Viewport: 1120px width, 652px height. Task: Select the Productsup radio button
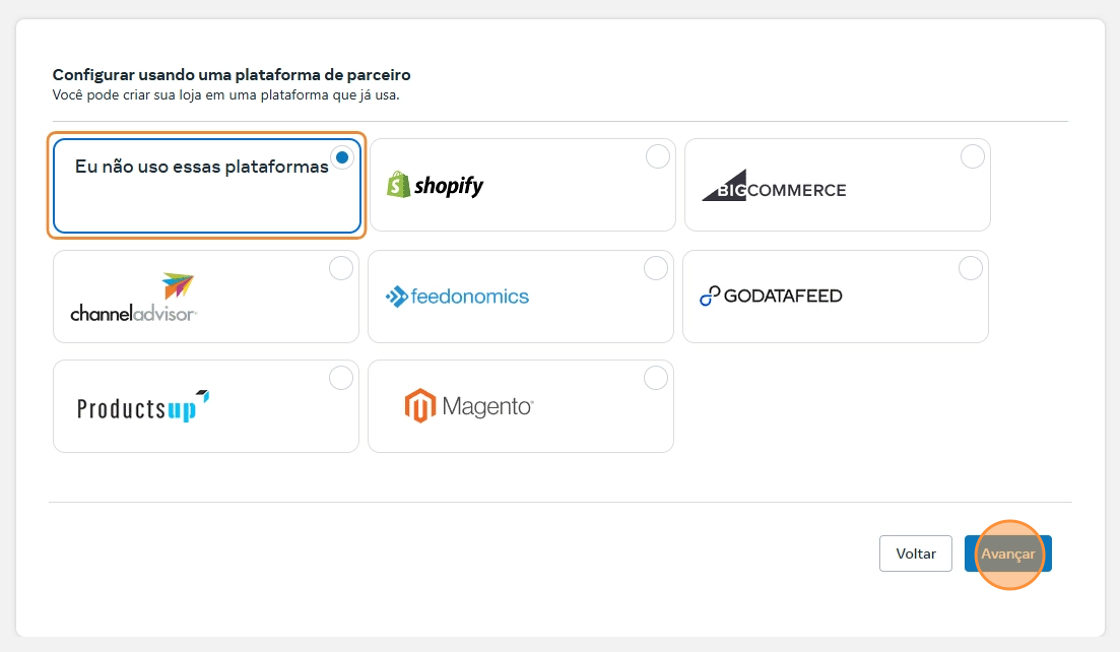(341, 378)
